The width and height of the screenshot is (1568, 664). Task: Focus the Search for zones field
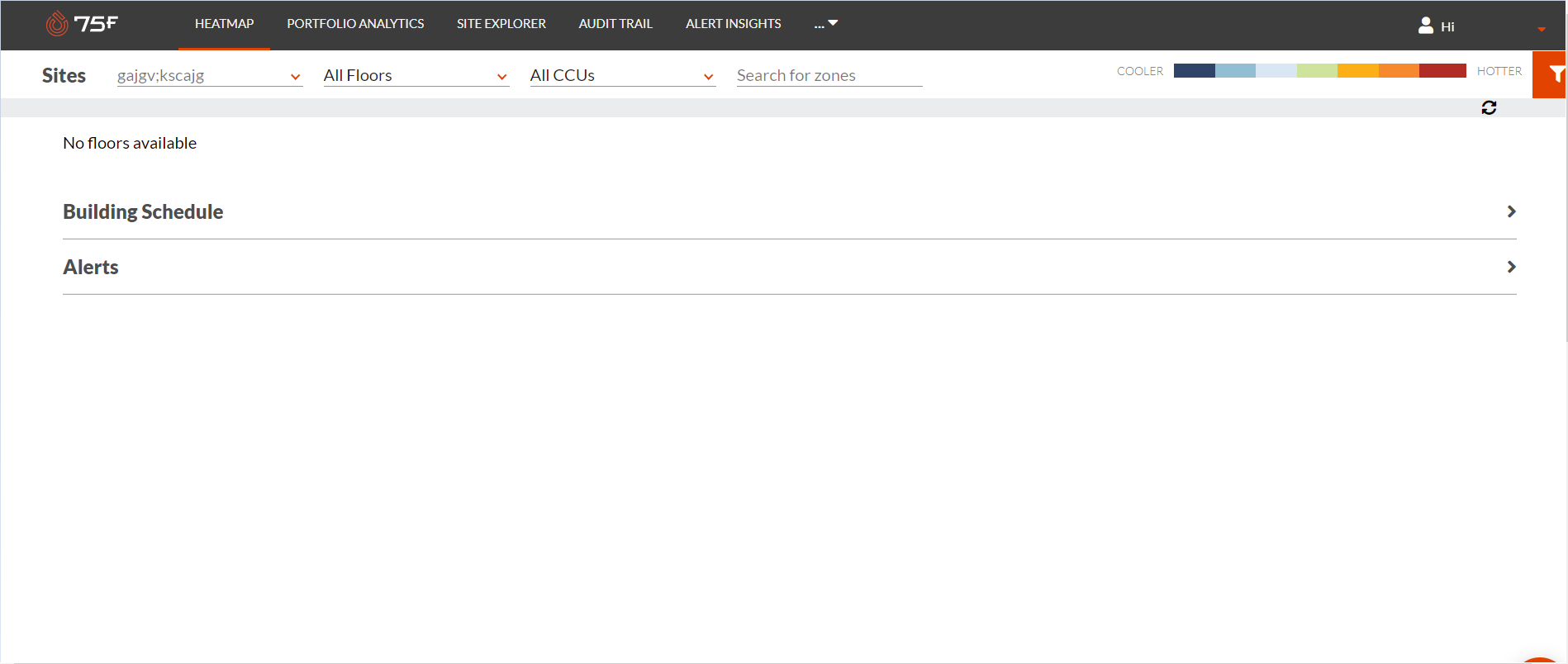(x=829, y=75)
